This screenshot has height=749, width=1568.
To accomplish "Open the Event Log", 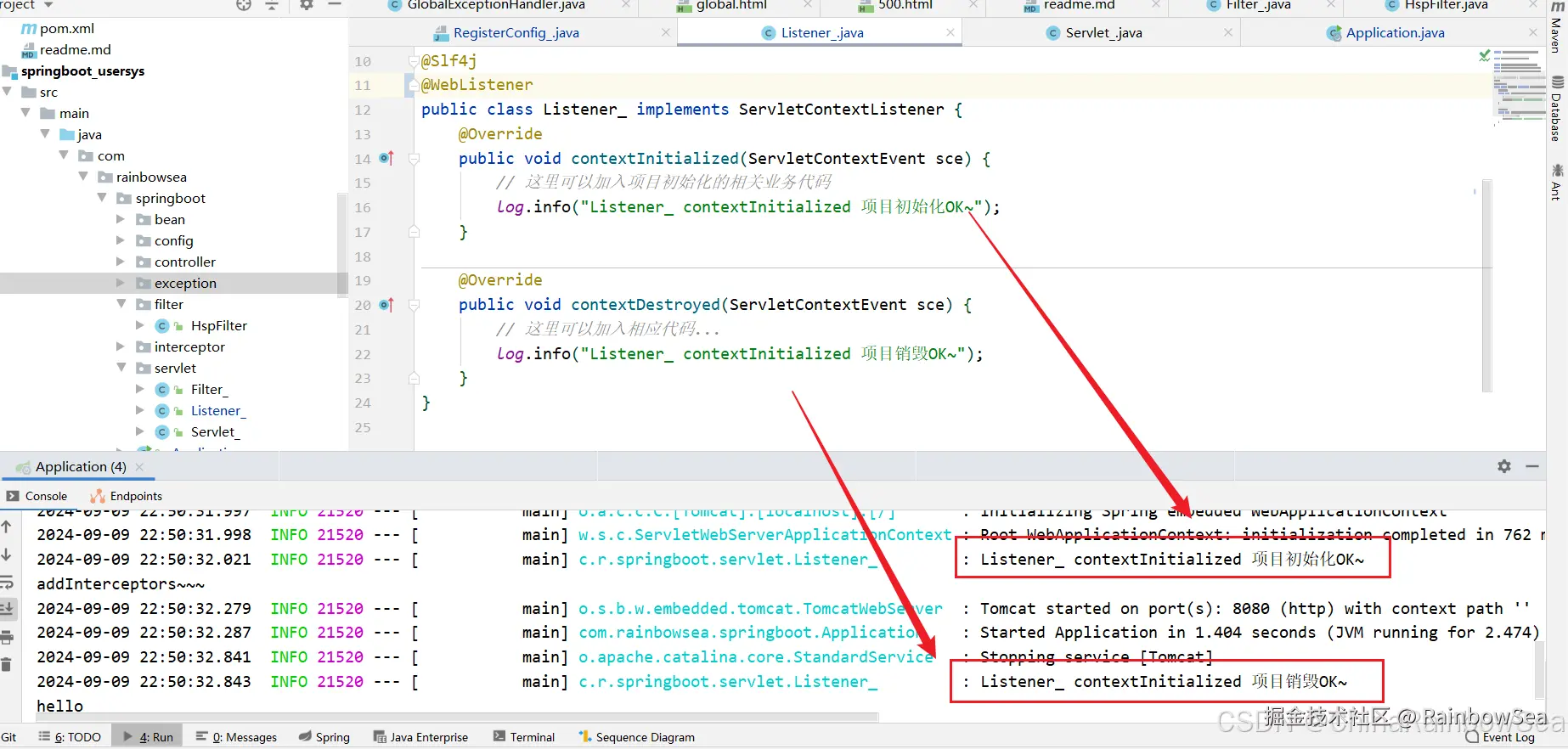I will coord(1500,737).
